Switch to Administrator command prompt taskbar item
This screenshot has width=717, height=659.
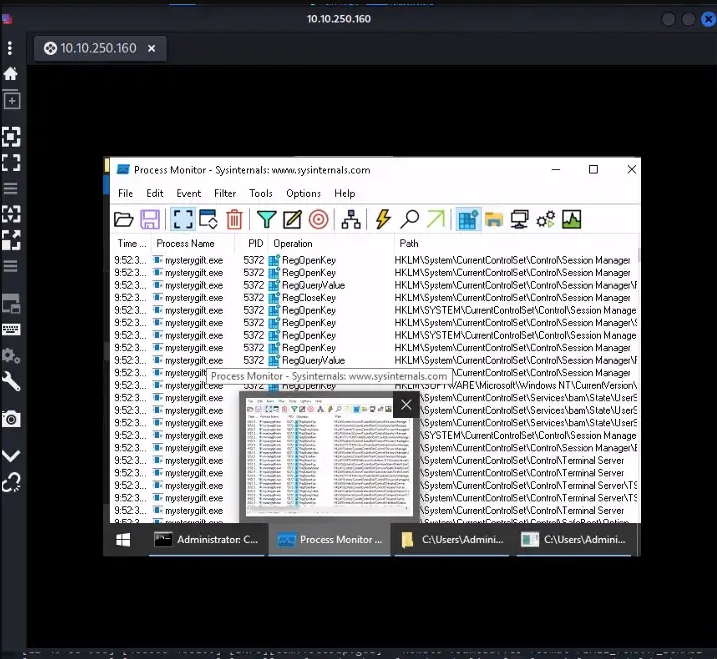[207, 540]
